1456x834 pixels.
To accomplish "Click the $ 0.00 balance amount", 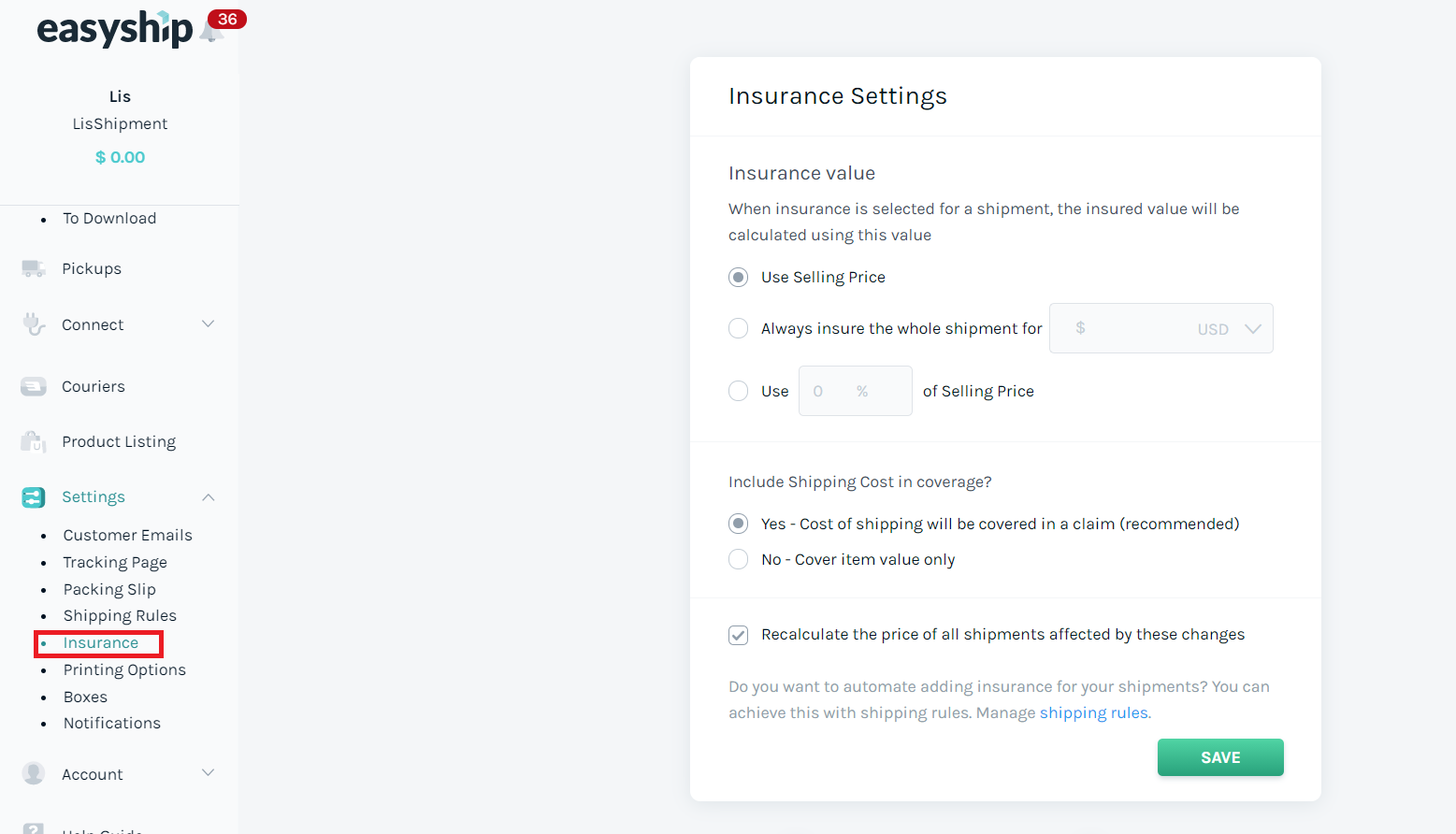I will pos(120,156).
